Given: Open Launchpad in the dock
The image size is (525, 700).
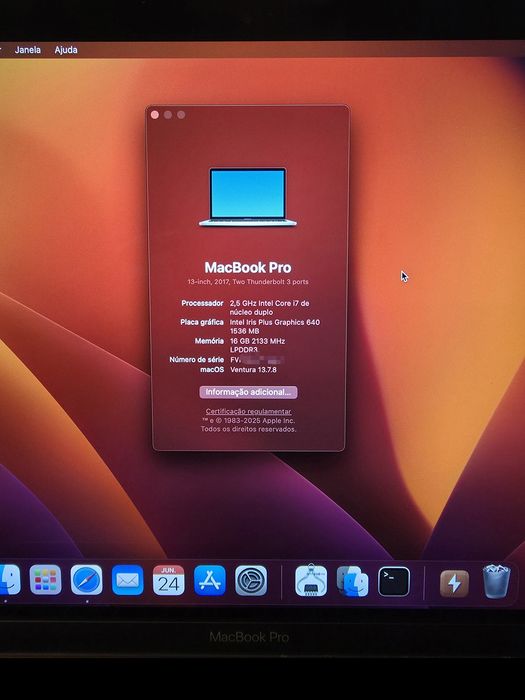Looking at the screenshot, I should pyautogui.click(x=46, y=580).
